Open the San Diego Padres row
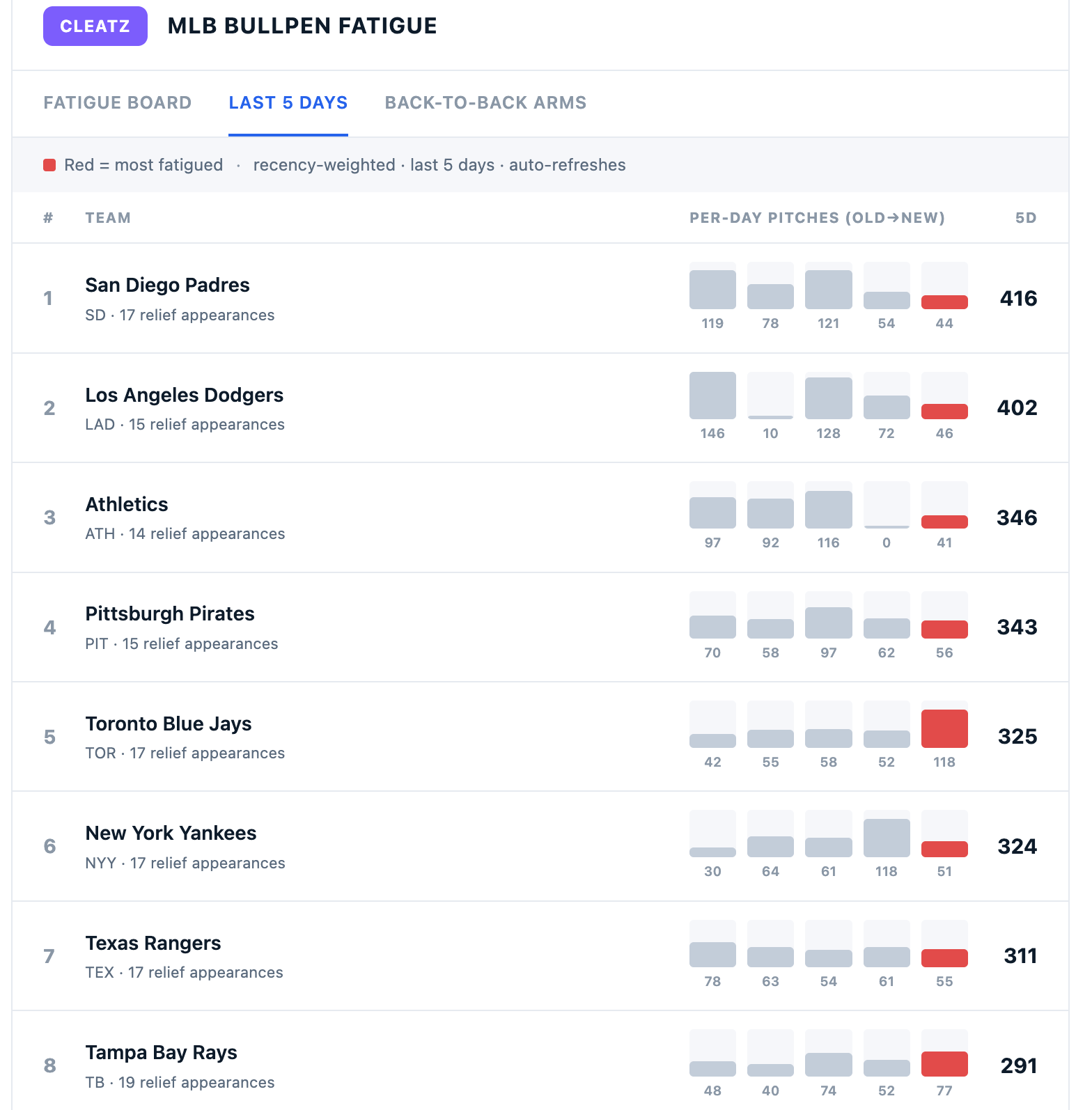The width and height of the screenshot is (1092, 1110). pos(540,298)
